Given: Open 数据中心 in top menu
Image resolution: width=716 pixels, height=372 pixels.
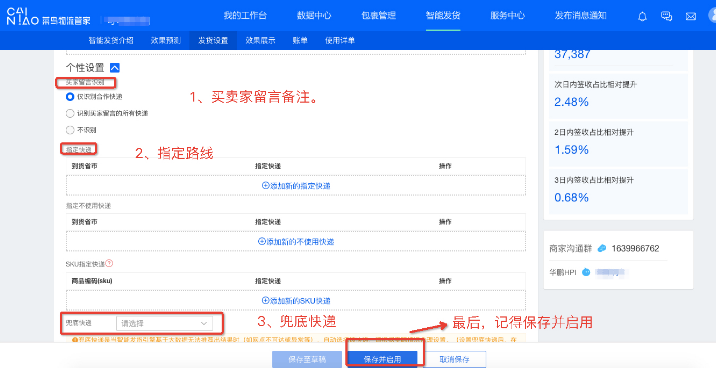Looking at the screenshot, I should coord(314,16).
